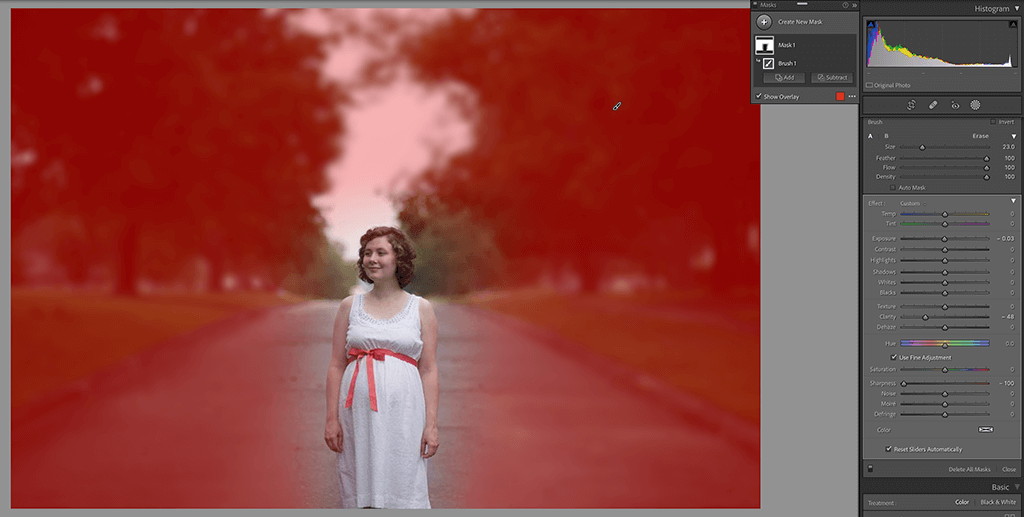Adjust the Blacks slider
Screen dimensions: 1024x517
(944, 292)
